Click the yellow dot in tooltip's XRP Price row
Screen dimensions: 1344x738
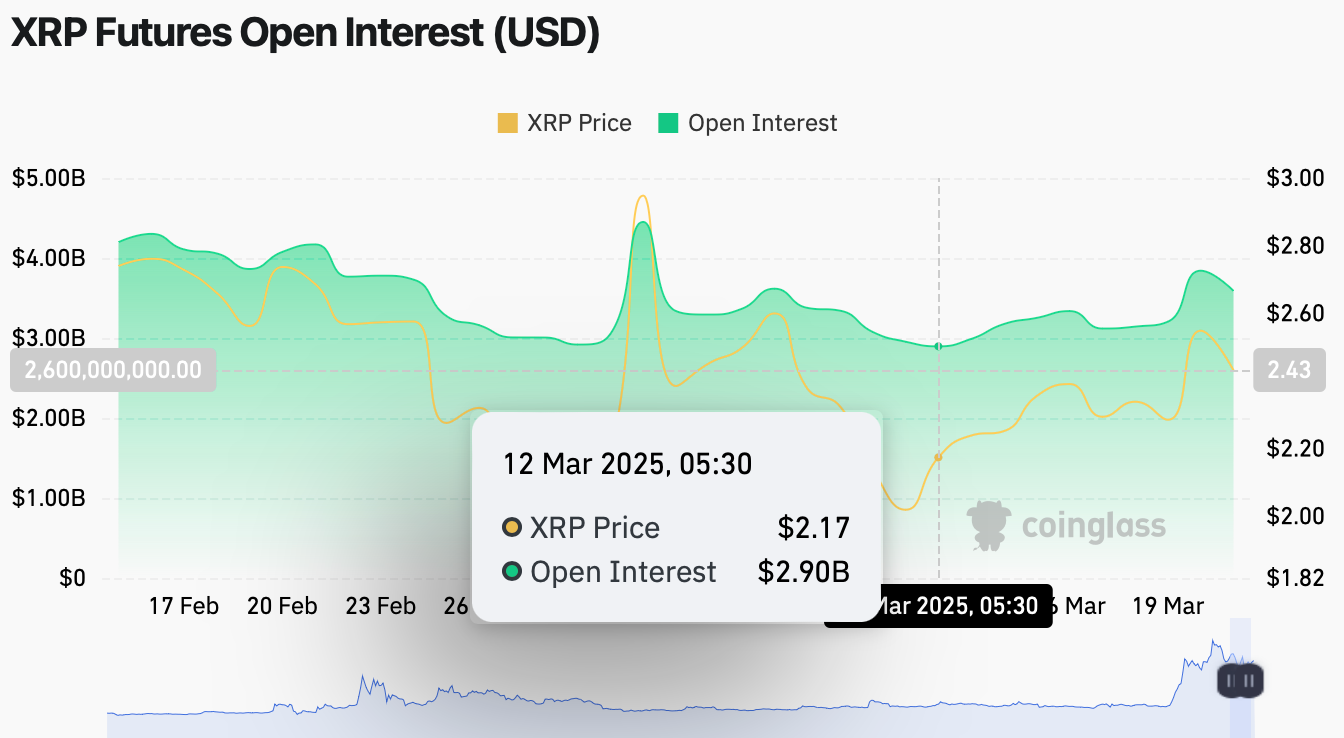pos(512,527)
